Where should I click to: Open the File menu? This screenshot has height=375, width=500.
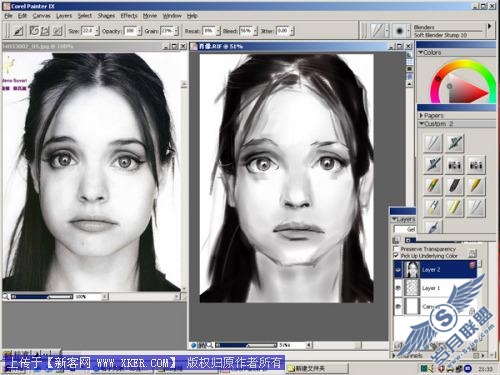[x=8, y=16]
